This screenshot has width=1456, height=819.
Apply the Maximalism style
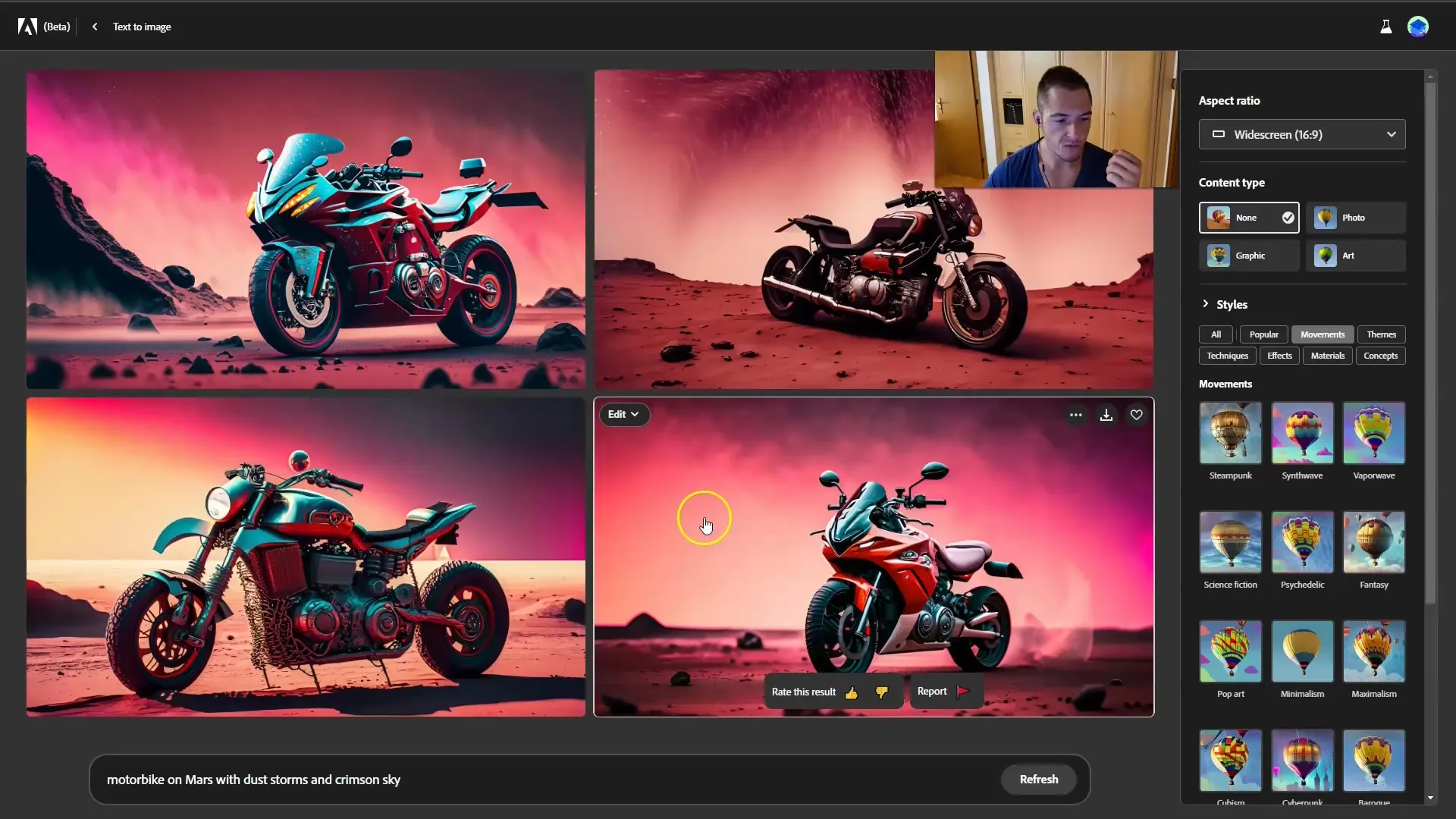click(x=1373, y=651)
